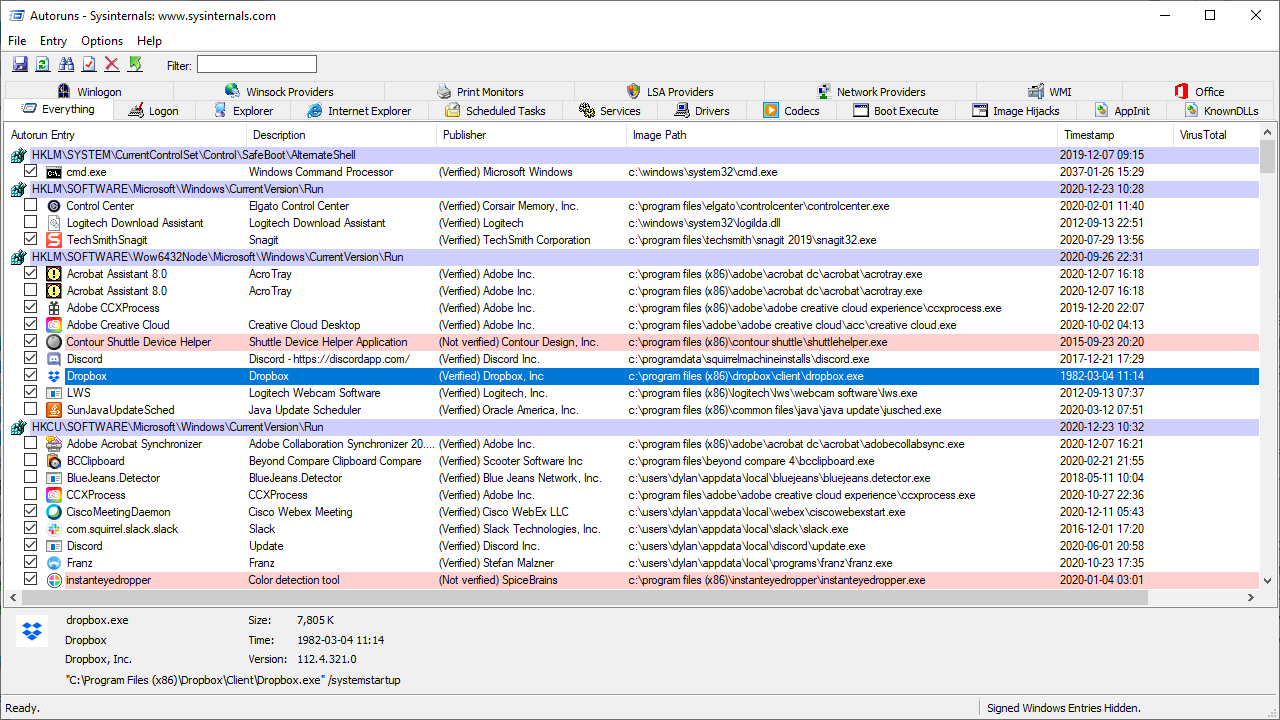The width and height of the screenshot is (1280, 720).
Task: Click the SunJavaUpdateSched entry icon
Action: pyautogui.click(x=54, y=410)
